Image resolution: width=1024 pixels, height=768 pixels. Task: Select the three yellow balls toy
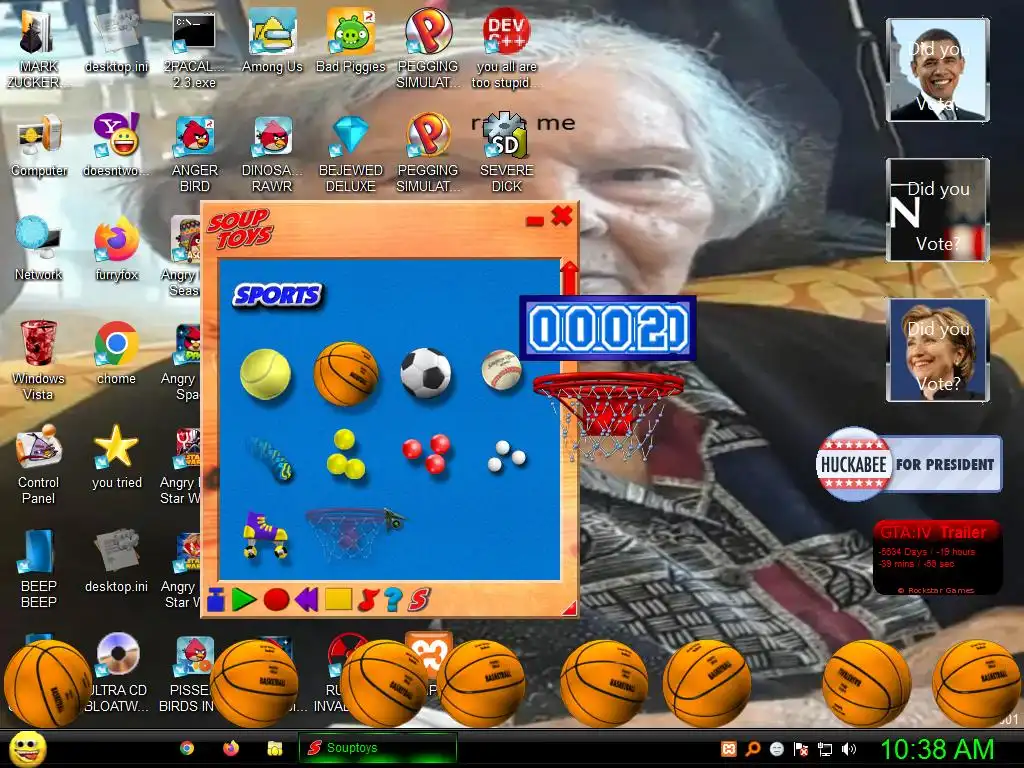pos(345,454)
